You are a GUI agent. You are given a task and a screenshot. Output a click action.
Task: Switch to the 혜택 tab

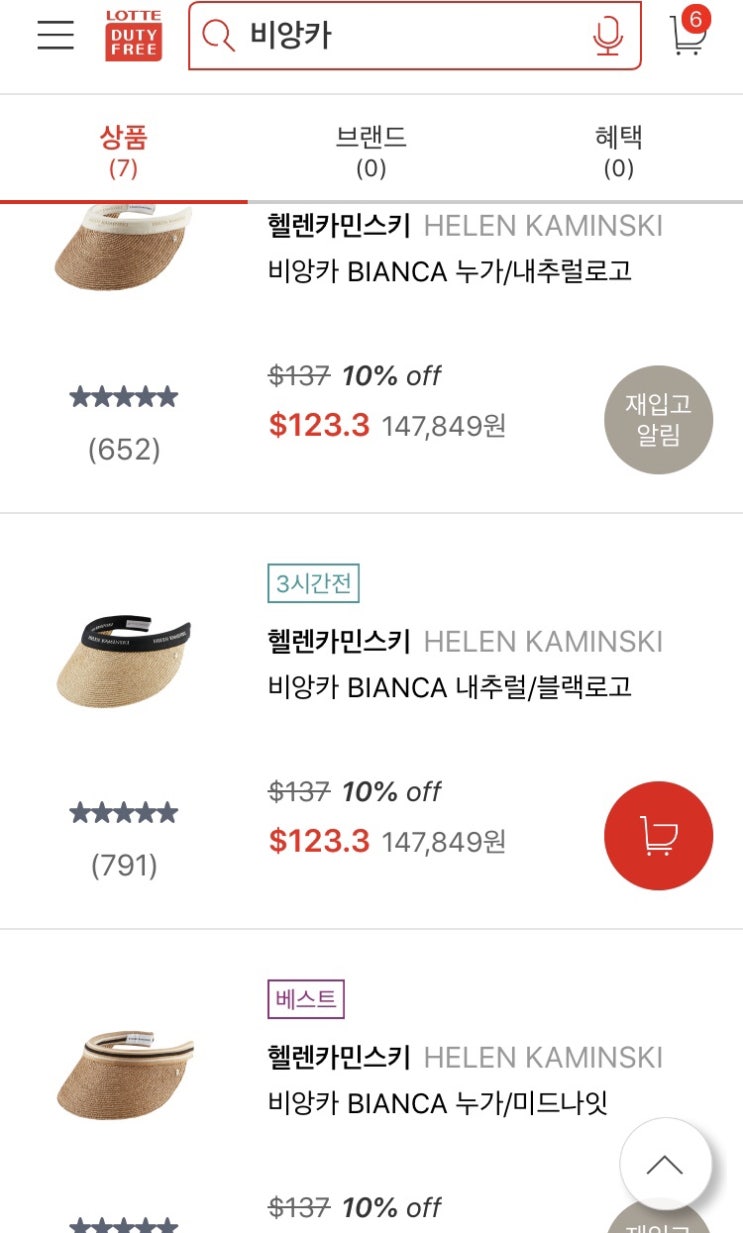(618, 150)
